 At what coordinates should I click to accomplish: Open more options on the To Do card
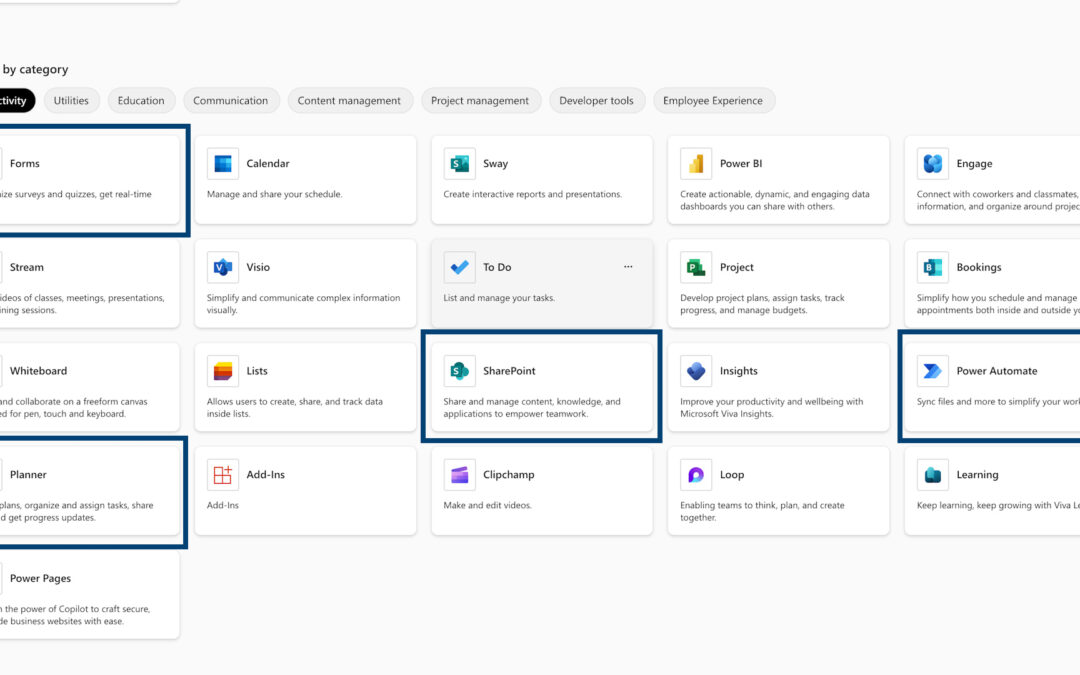click(628, 267)
